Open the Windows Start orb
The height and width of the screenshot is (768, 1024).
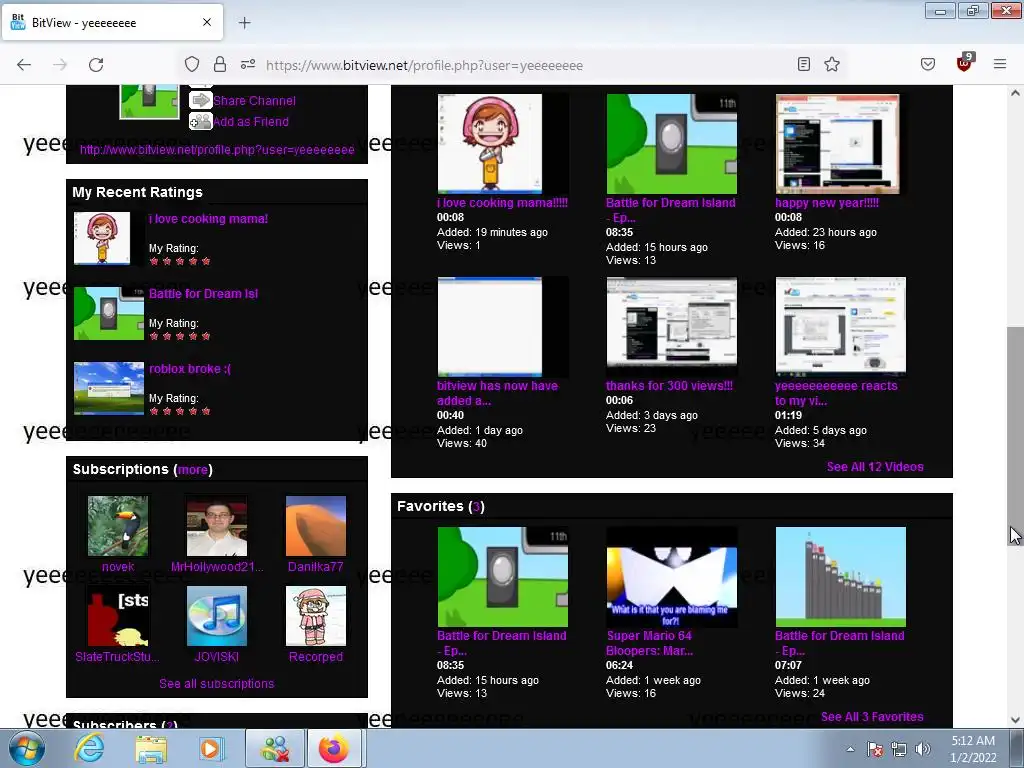[26, 748]
